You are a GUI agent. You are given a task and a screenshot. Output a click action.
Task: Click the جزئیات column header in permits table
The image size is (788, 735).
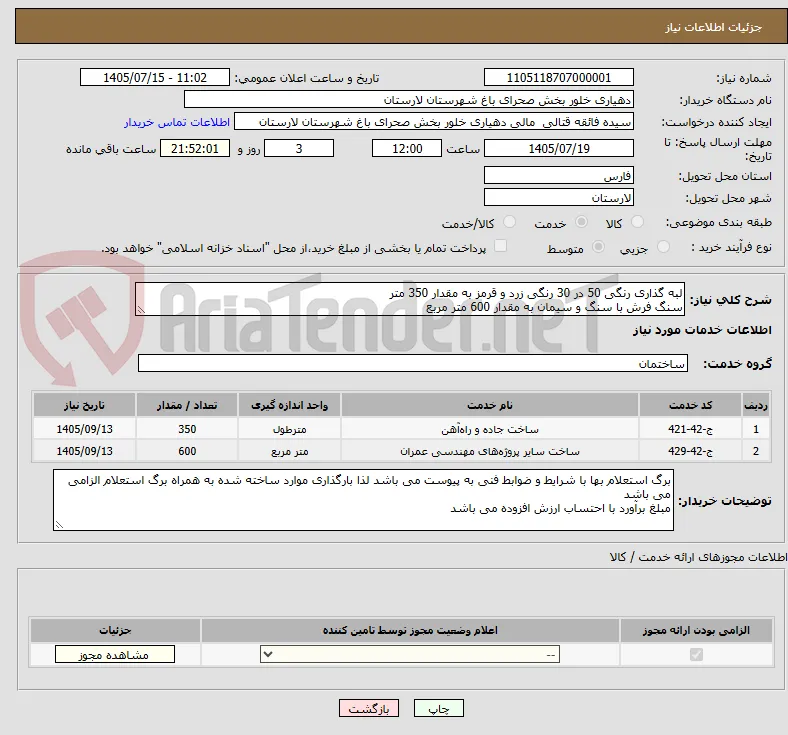click(115, 630)
